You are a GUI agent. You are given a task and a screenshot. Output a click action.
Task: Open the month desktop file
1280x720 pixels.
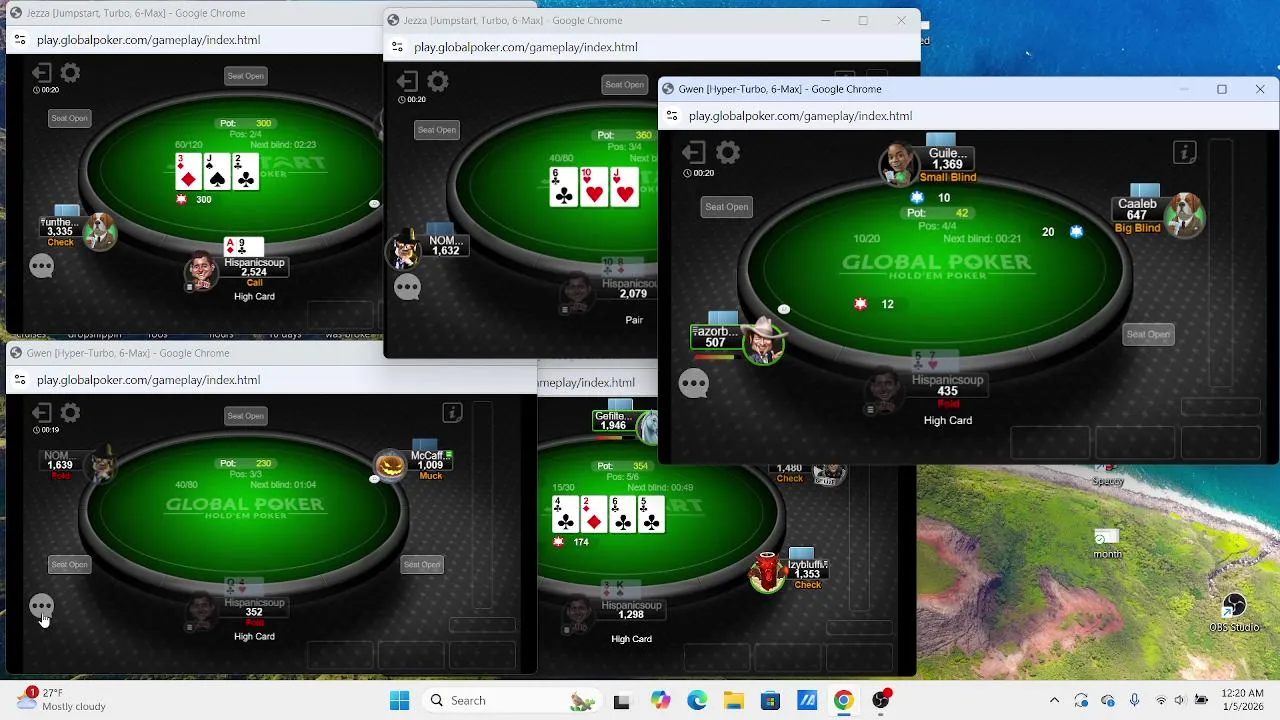[x=1106, y=544]
